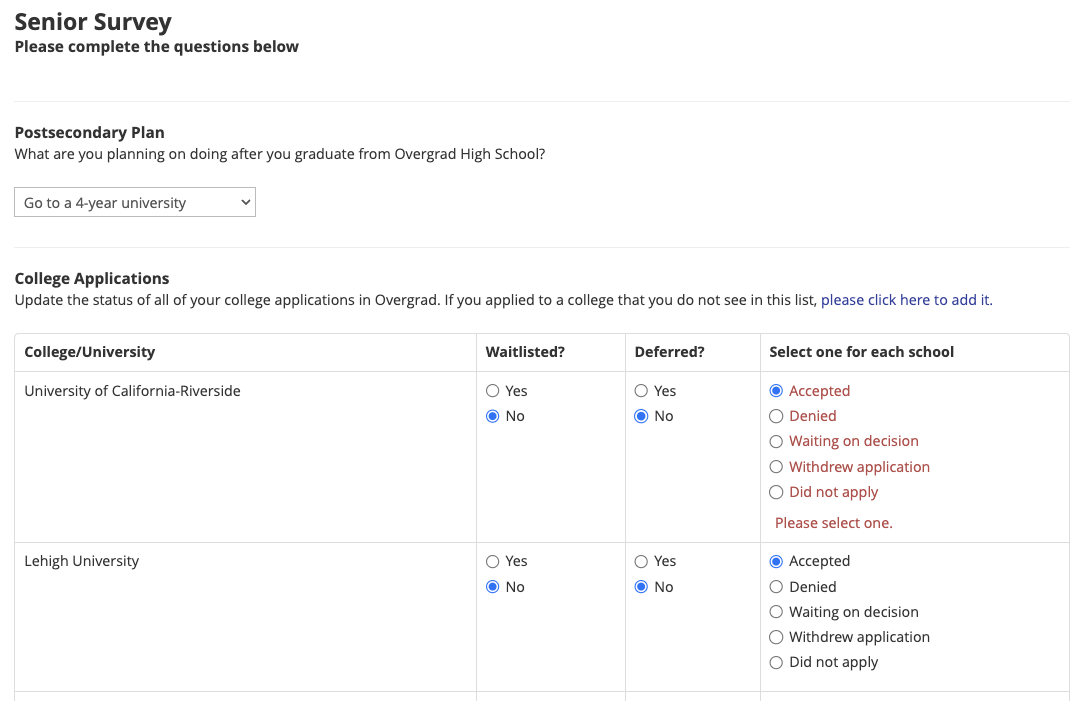Select Waitlisted Yes for UC Riverside
Screen dimensions: 1089x701
coord(492,391)
